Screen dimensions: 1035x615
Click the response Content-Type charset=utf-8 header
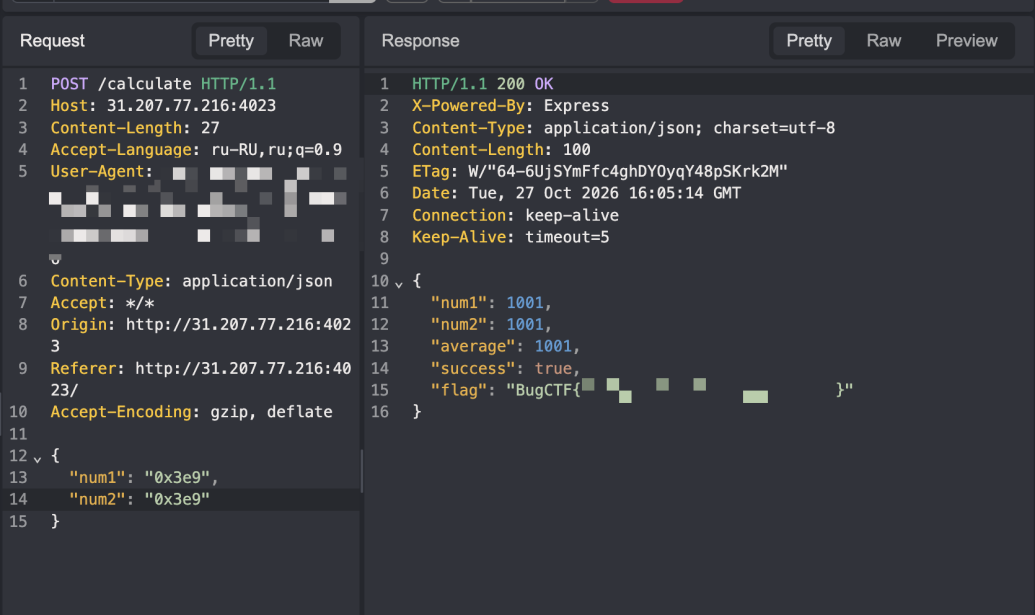tap(623, 127)
